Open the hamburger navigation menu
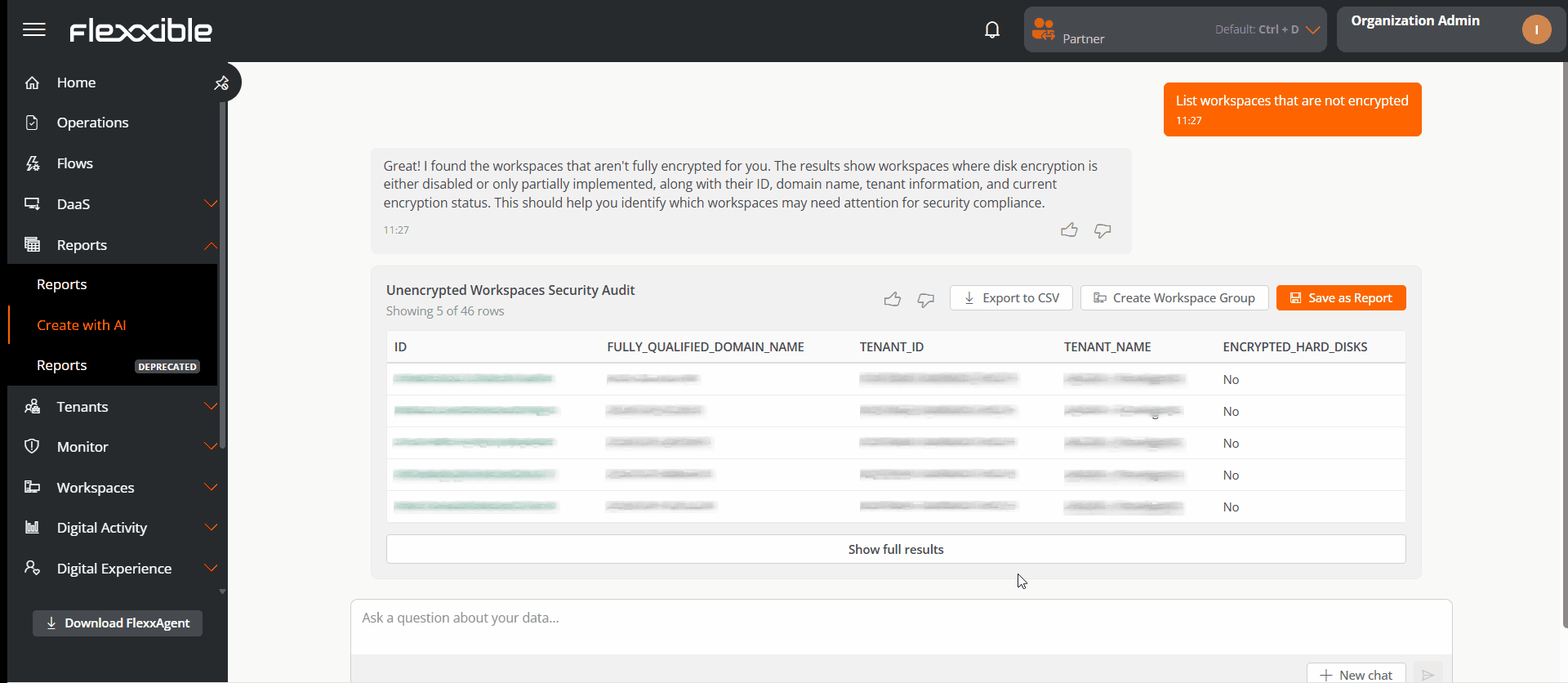 [x=34, y=30]
